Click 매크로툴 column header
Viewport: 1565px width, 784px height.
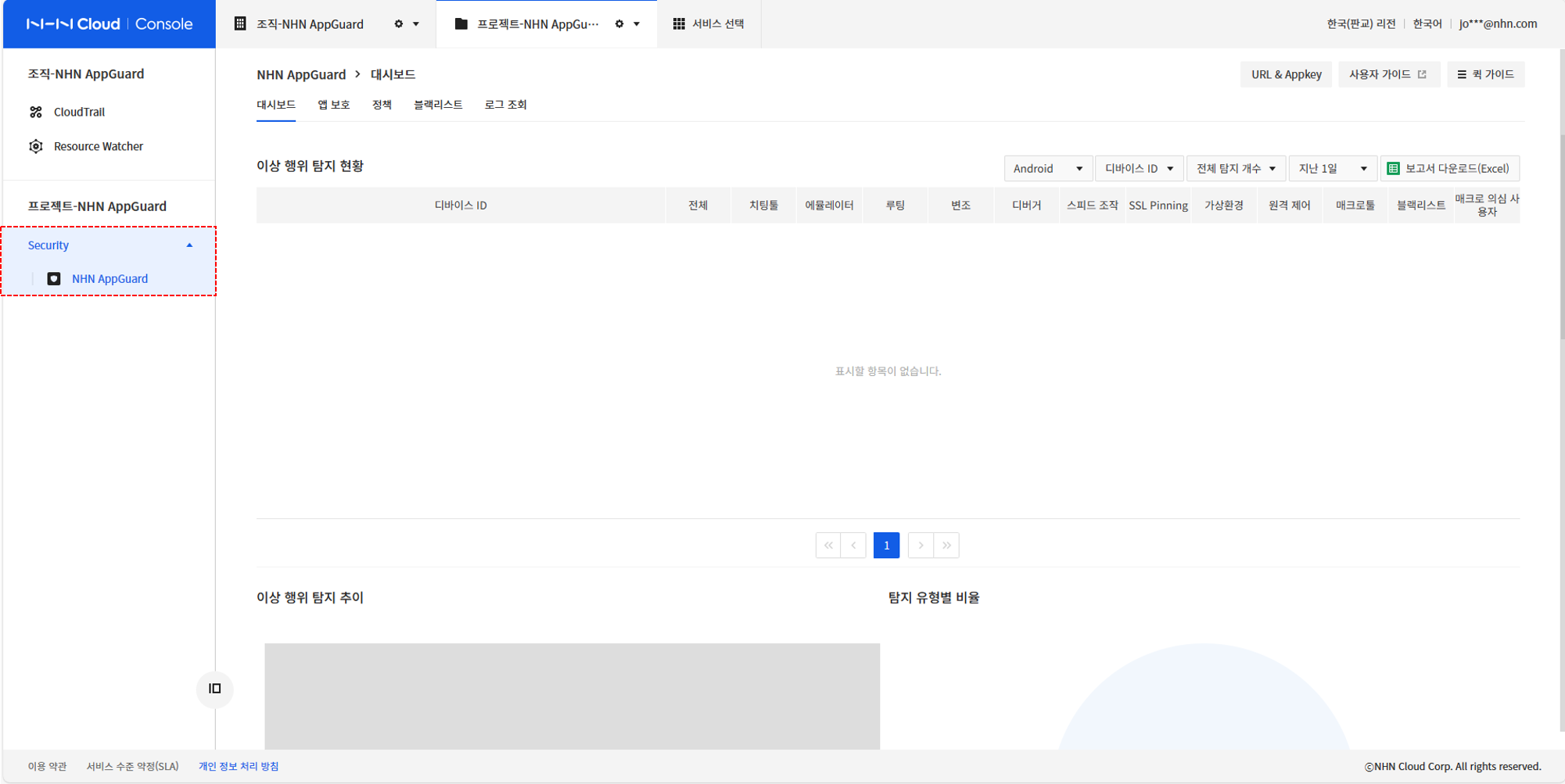[1355, 206]
